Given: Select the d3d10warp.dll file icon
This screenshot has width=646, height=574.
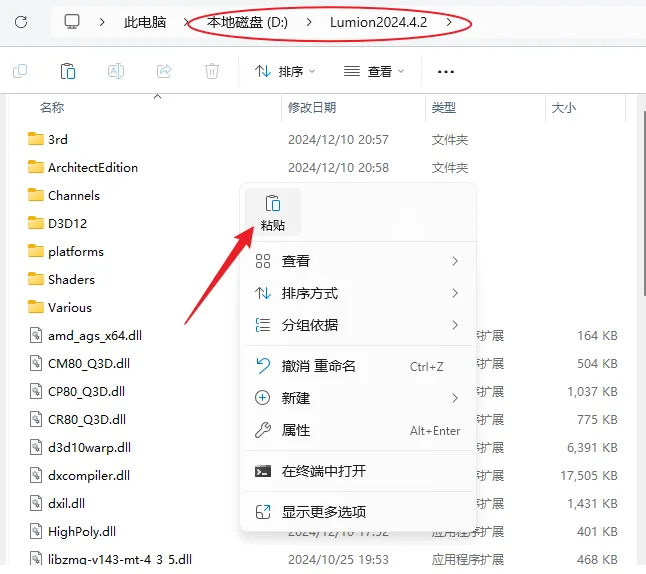Looking at the screenshot, I should tap(36, 447).
